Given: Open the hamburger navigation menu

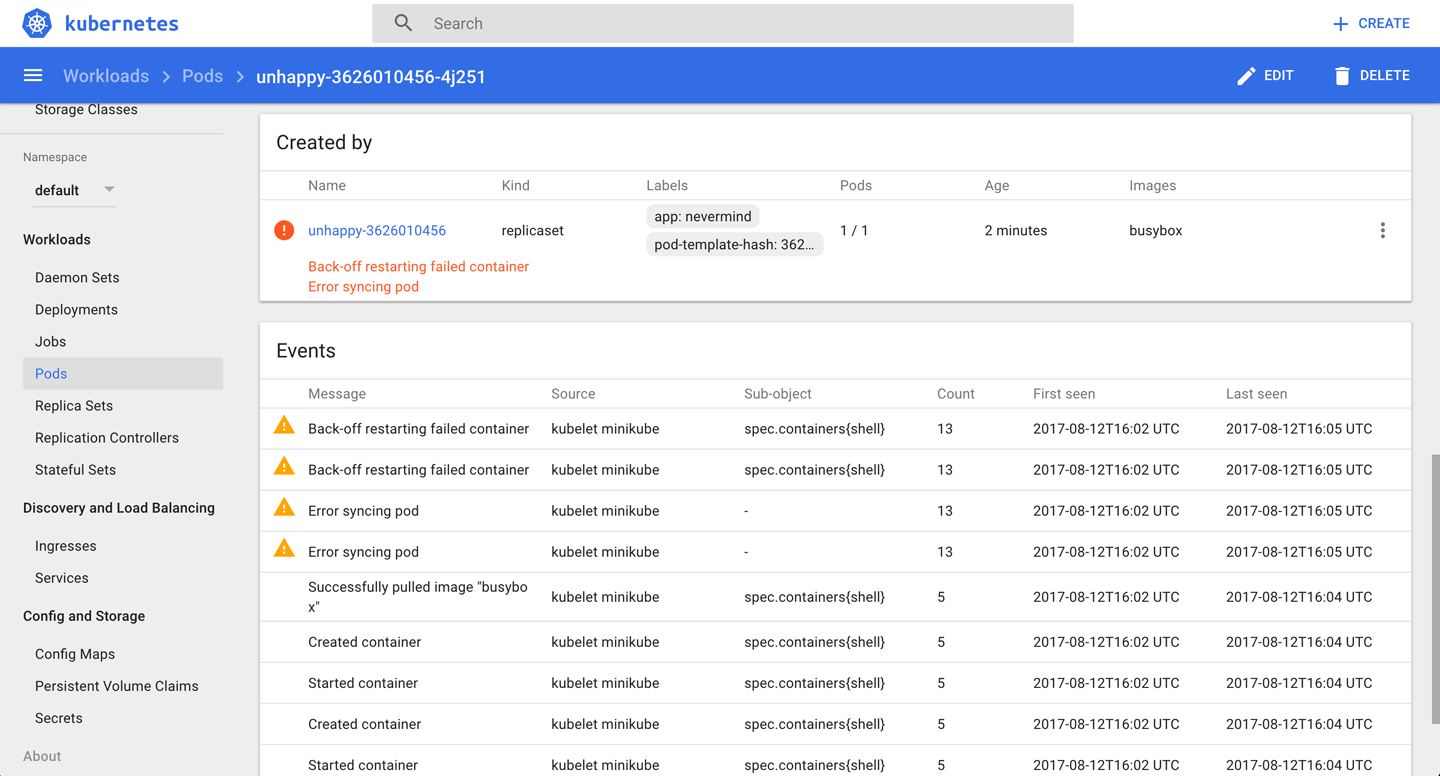Looking at the screenshot, I should (x=33, y=76).
